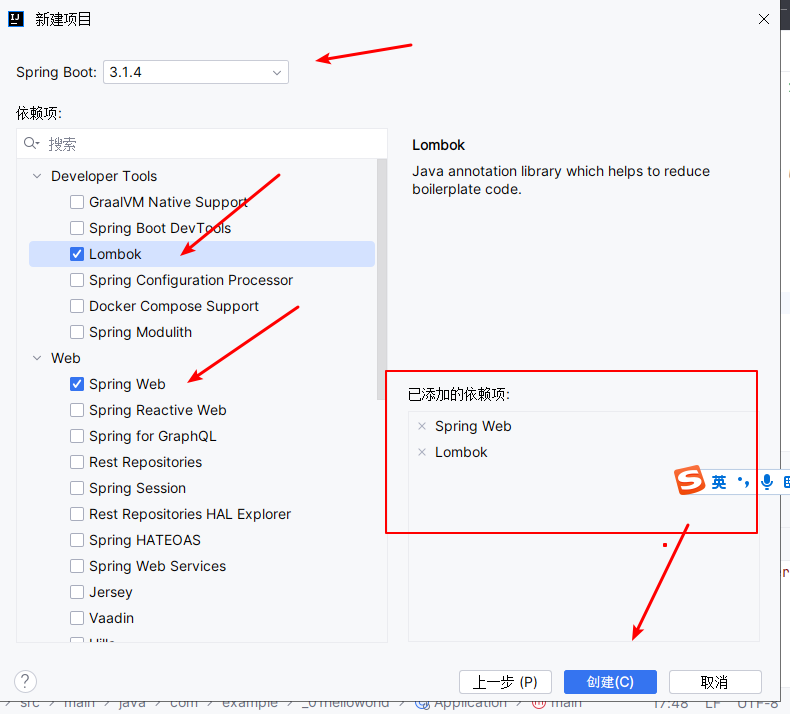
Task: Click the main breadcrumb with method icon
Action: click(x=557, y=703)
